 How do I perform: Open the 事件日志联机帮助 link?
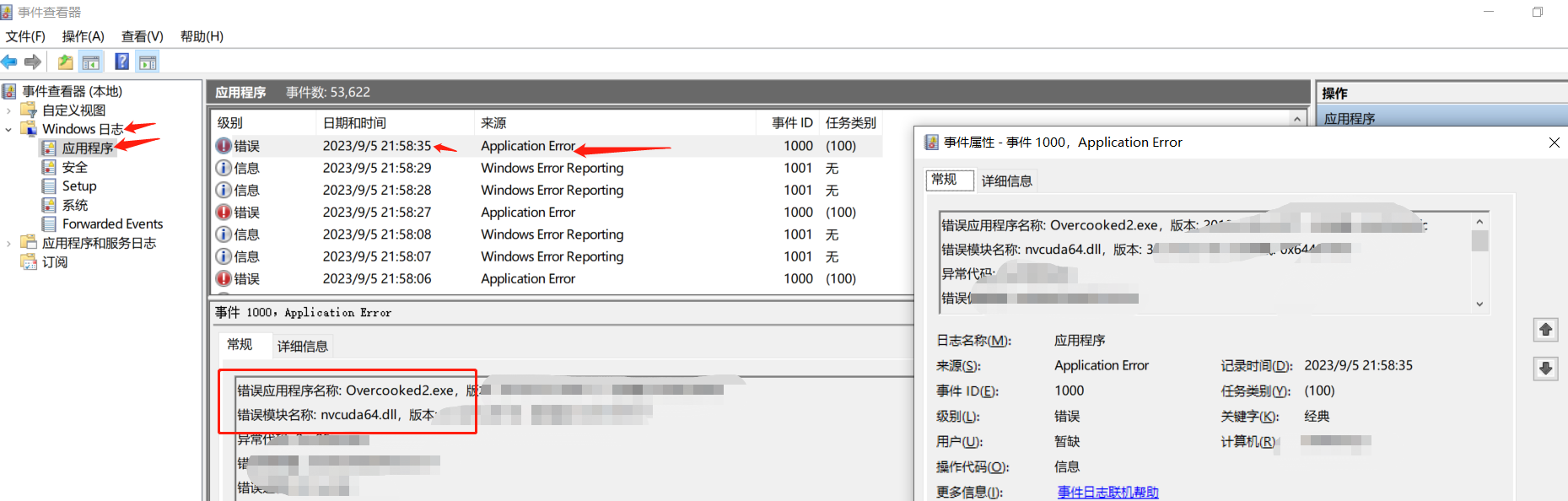[x=1107, y=492]
